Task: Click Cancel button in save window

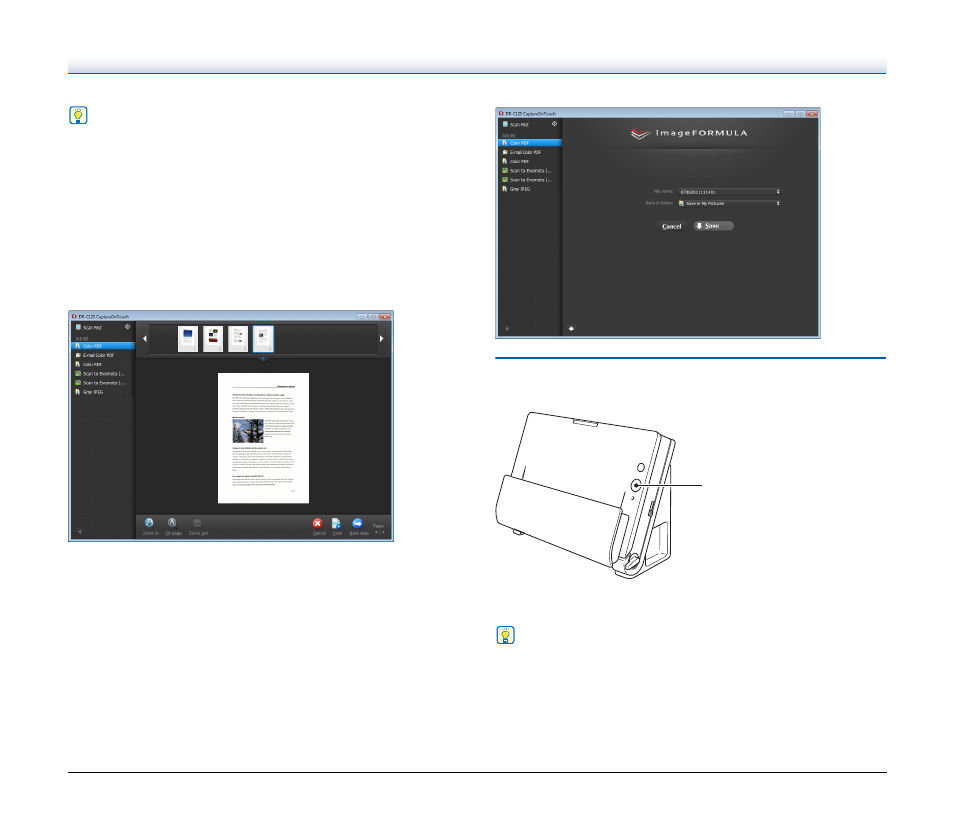Action: click(672, 226)
